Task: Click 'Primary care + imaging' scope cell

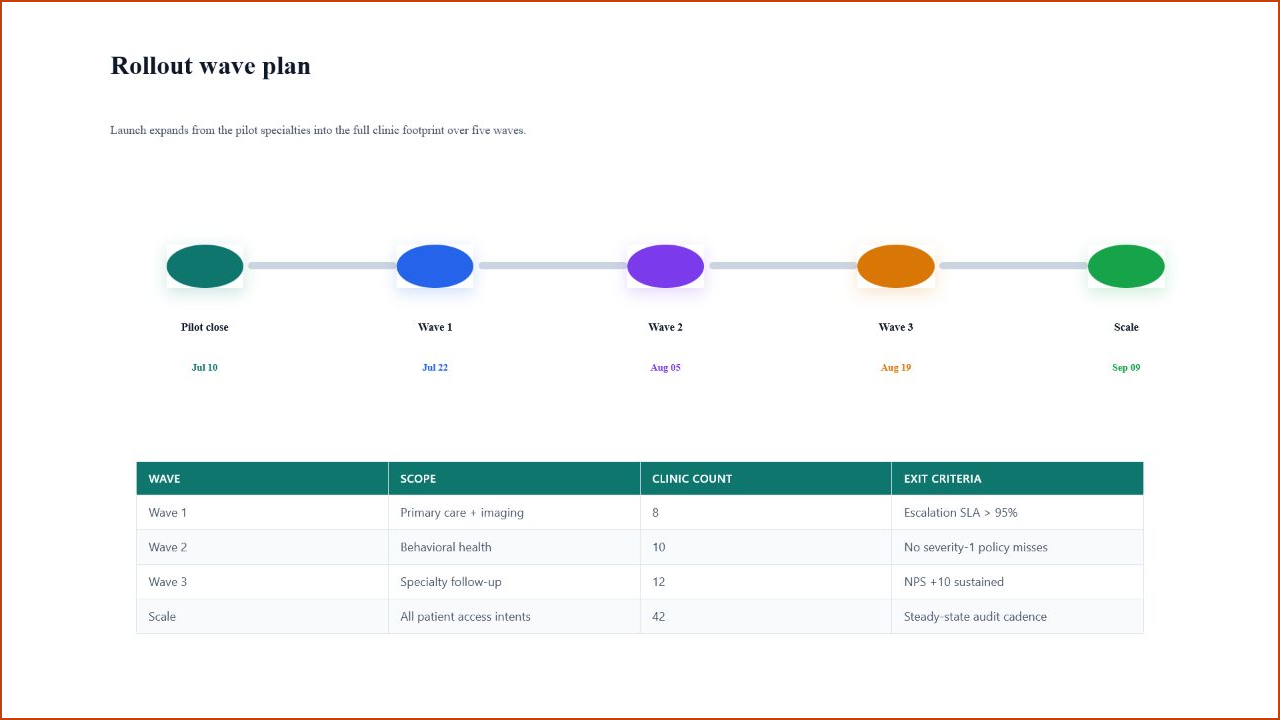Action: [514, 512]
